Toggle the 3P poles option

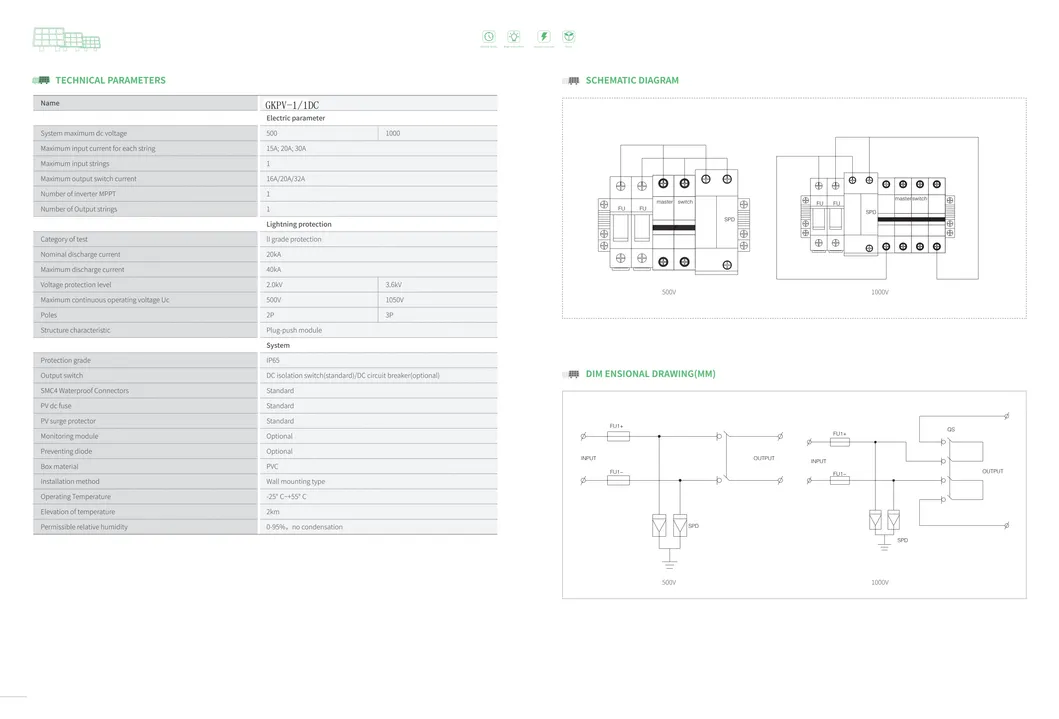coord(387,314)
